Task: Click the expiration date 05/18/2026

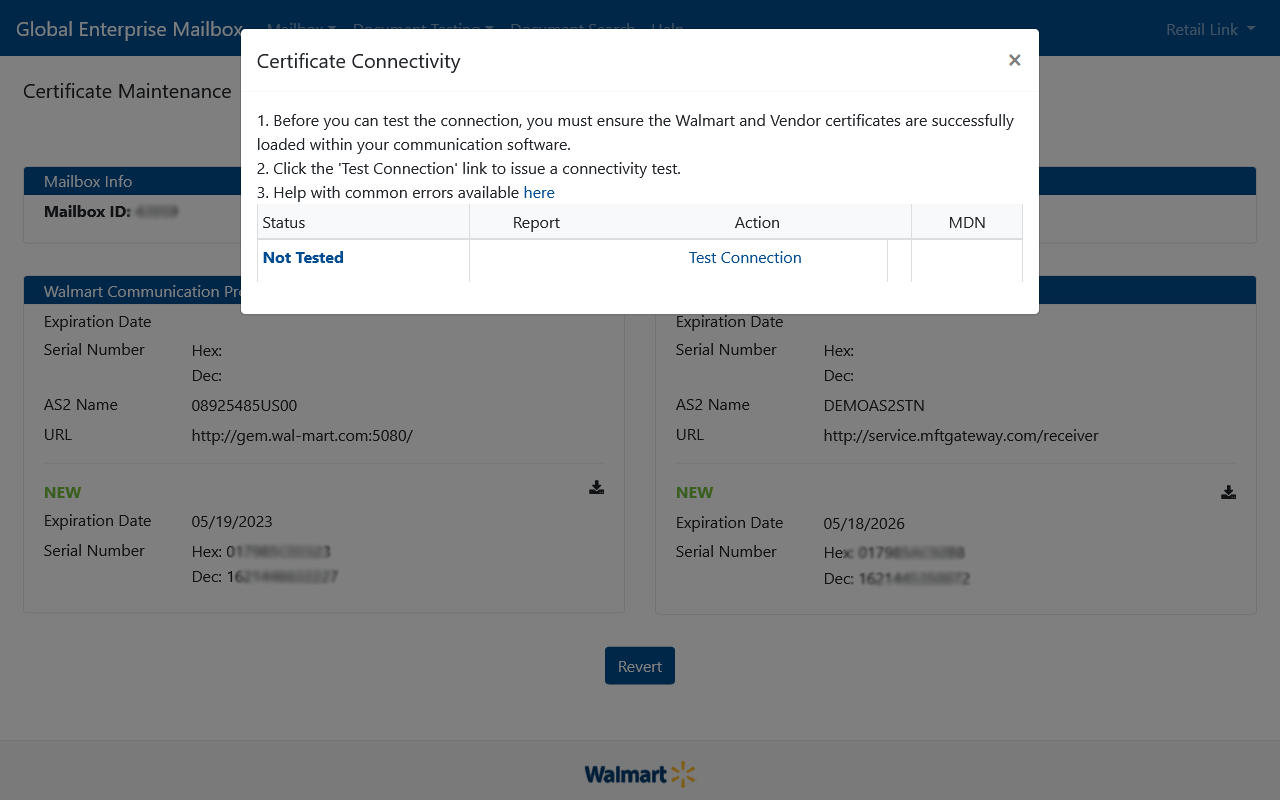Action: click(864, 524)
